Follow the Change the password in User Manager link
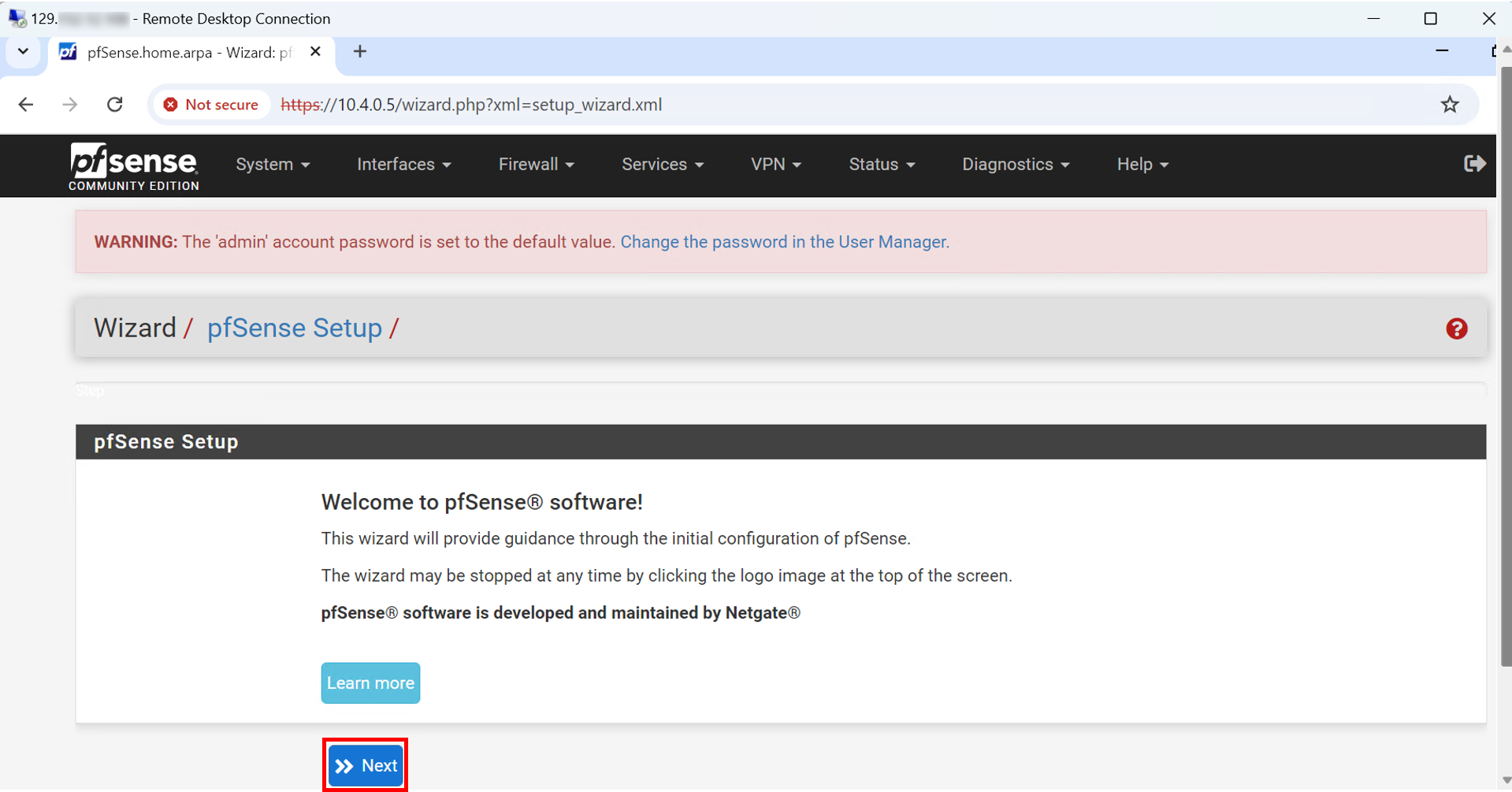Image resolution: width=1512 pixels, height=792 pixels. pos(785,242)
